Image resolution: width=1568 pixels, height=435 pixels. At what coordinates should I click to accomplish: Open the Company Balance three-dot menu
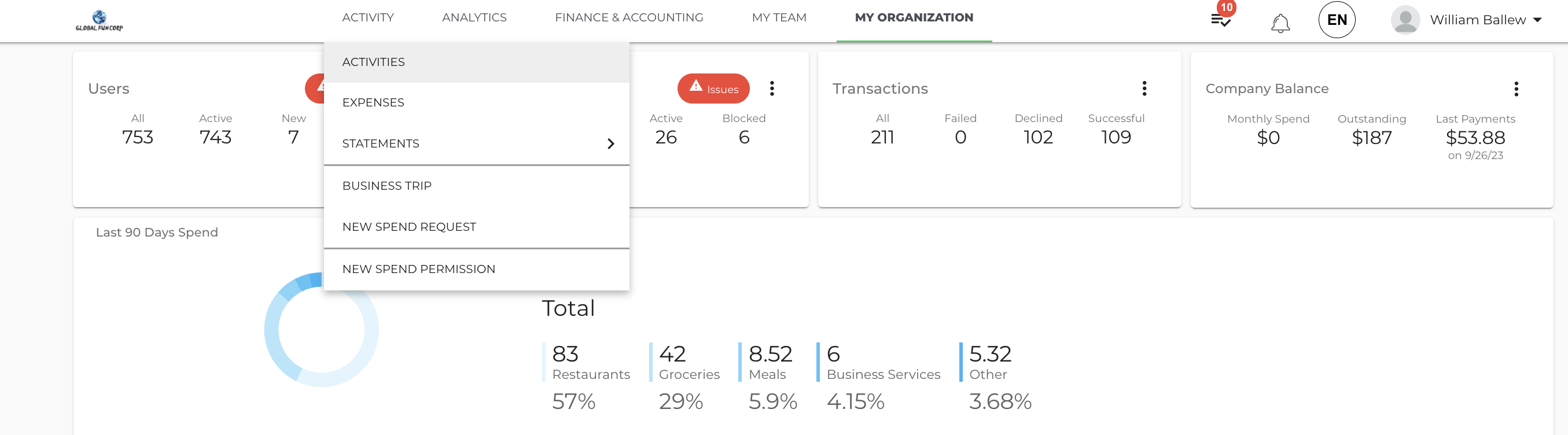1516,90
